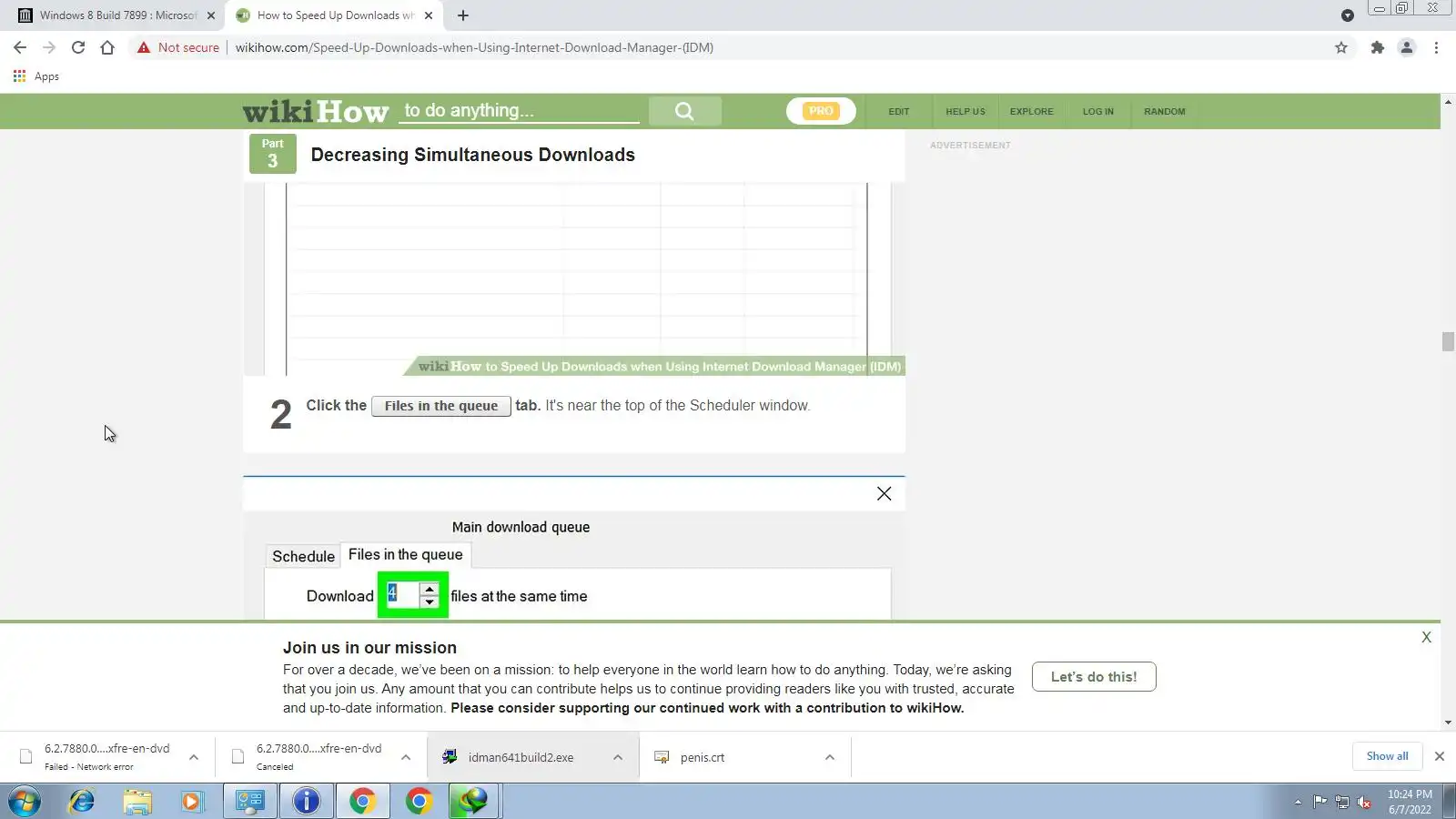Open the EXPLORE menu
The width and height of the screenshot is (1456, 819).
1031,111
